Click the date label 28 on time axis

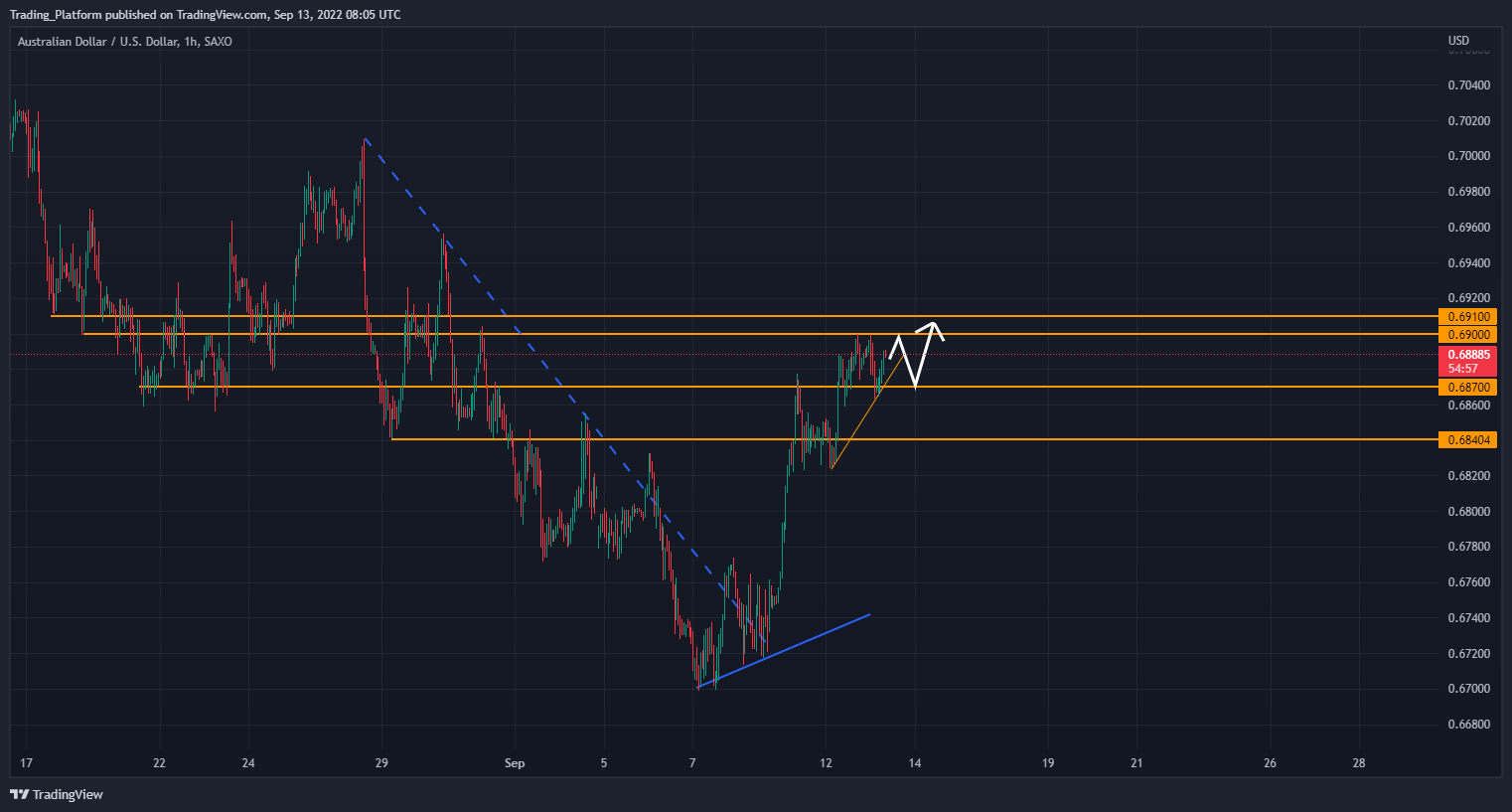click(x=1359, y=763)
